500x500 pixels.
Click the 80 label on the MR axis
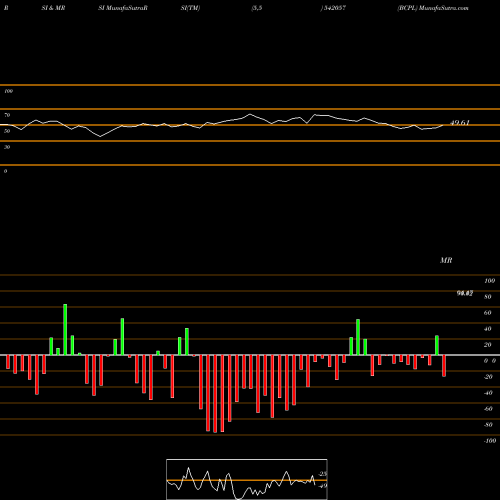pos(488,297)
